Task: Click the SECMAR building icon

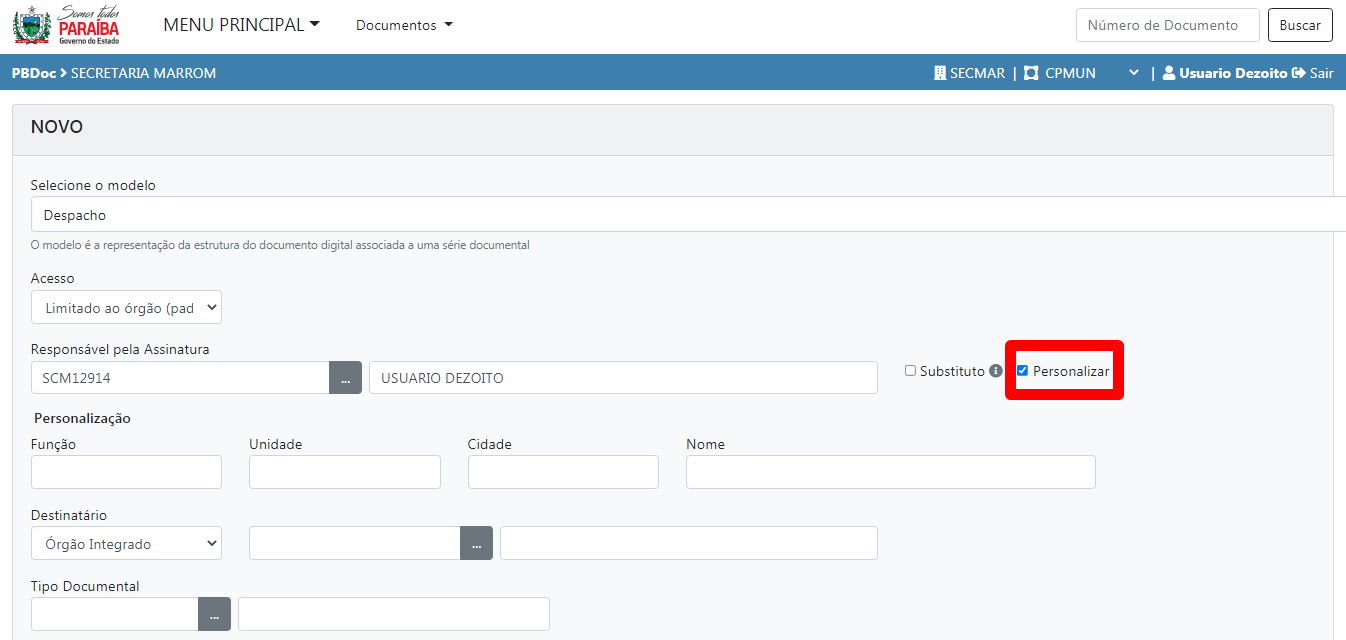Action: click(x=940, y=73)
